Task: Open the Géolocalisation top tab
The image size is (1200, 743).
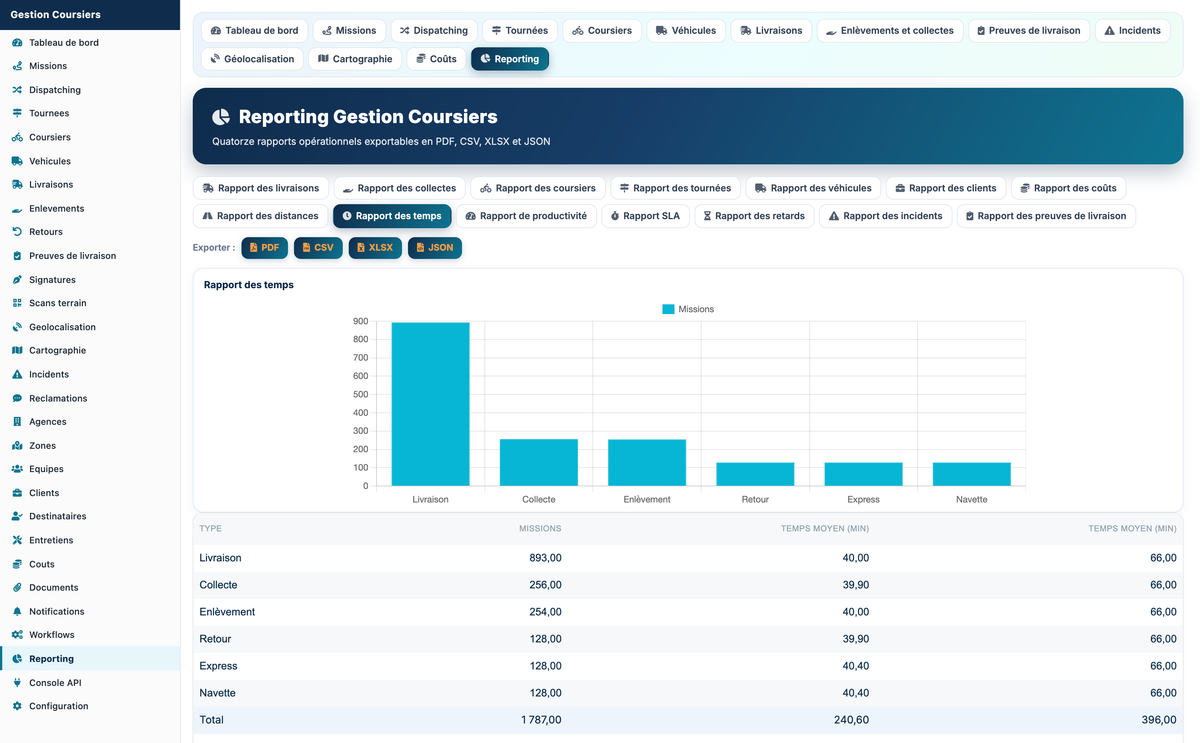Action: [252, 59]
